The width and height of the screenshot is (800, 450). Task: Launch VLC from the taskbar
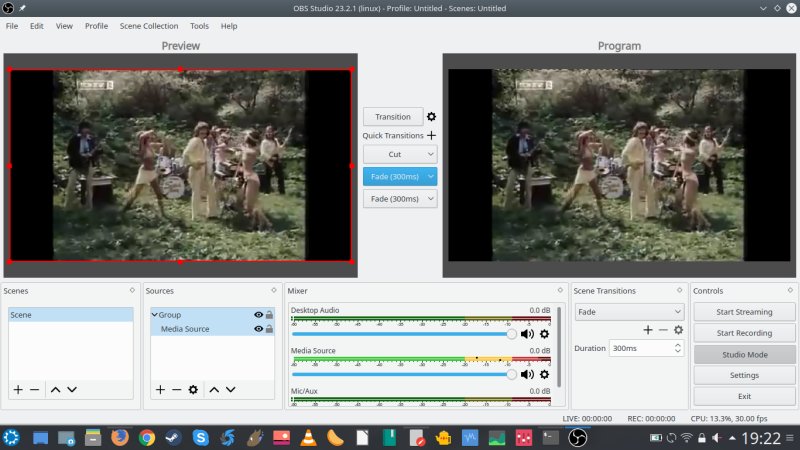pyautogui.click(x=309, y=438)
